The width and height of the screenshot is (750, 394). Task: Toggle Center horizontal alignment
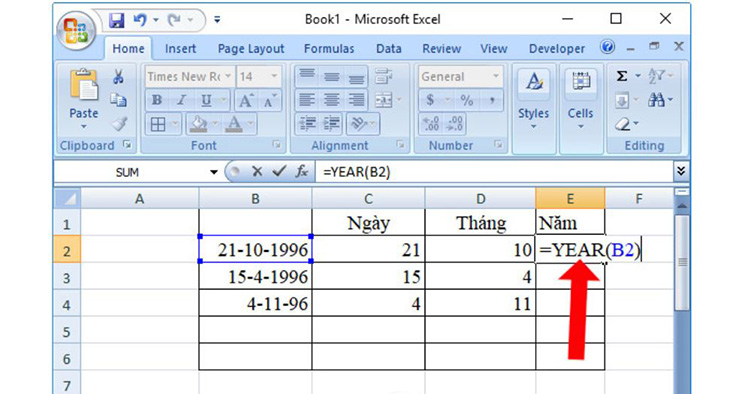point(331,100)
